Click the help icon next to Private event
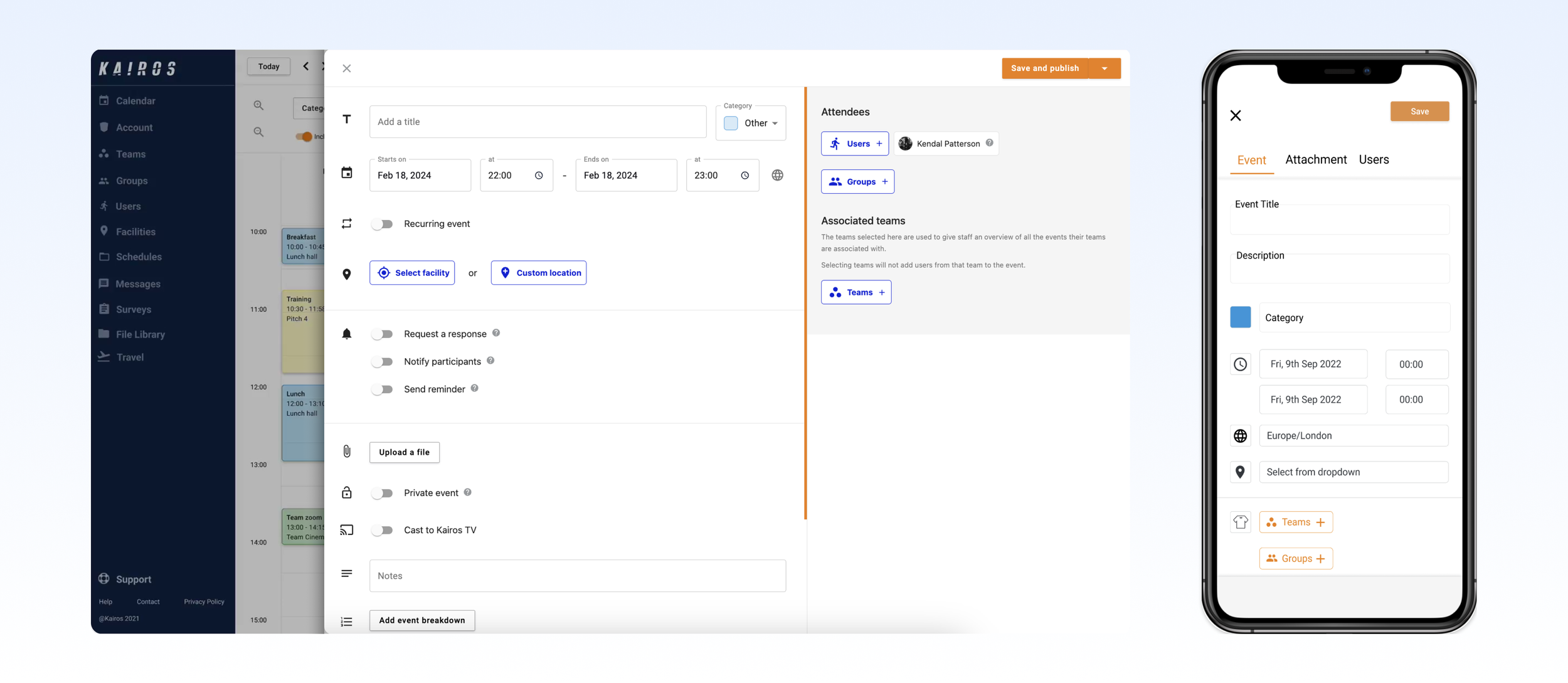1568x683 pixels. coord(468,492)
